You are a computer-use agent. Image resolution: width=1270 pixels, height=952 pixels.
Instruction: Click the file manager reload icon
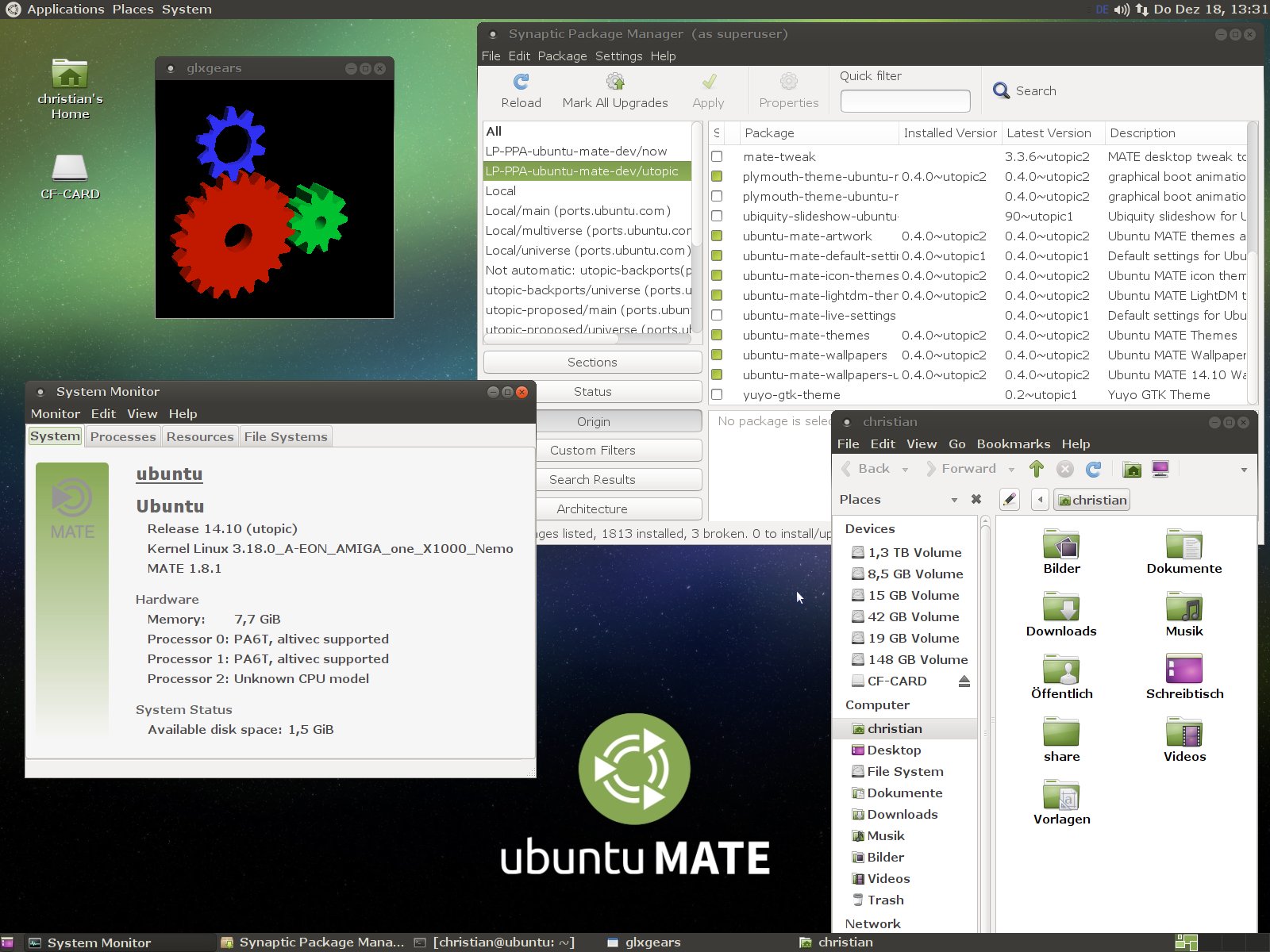[x=1093, y=469]
